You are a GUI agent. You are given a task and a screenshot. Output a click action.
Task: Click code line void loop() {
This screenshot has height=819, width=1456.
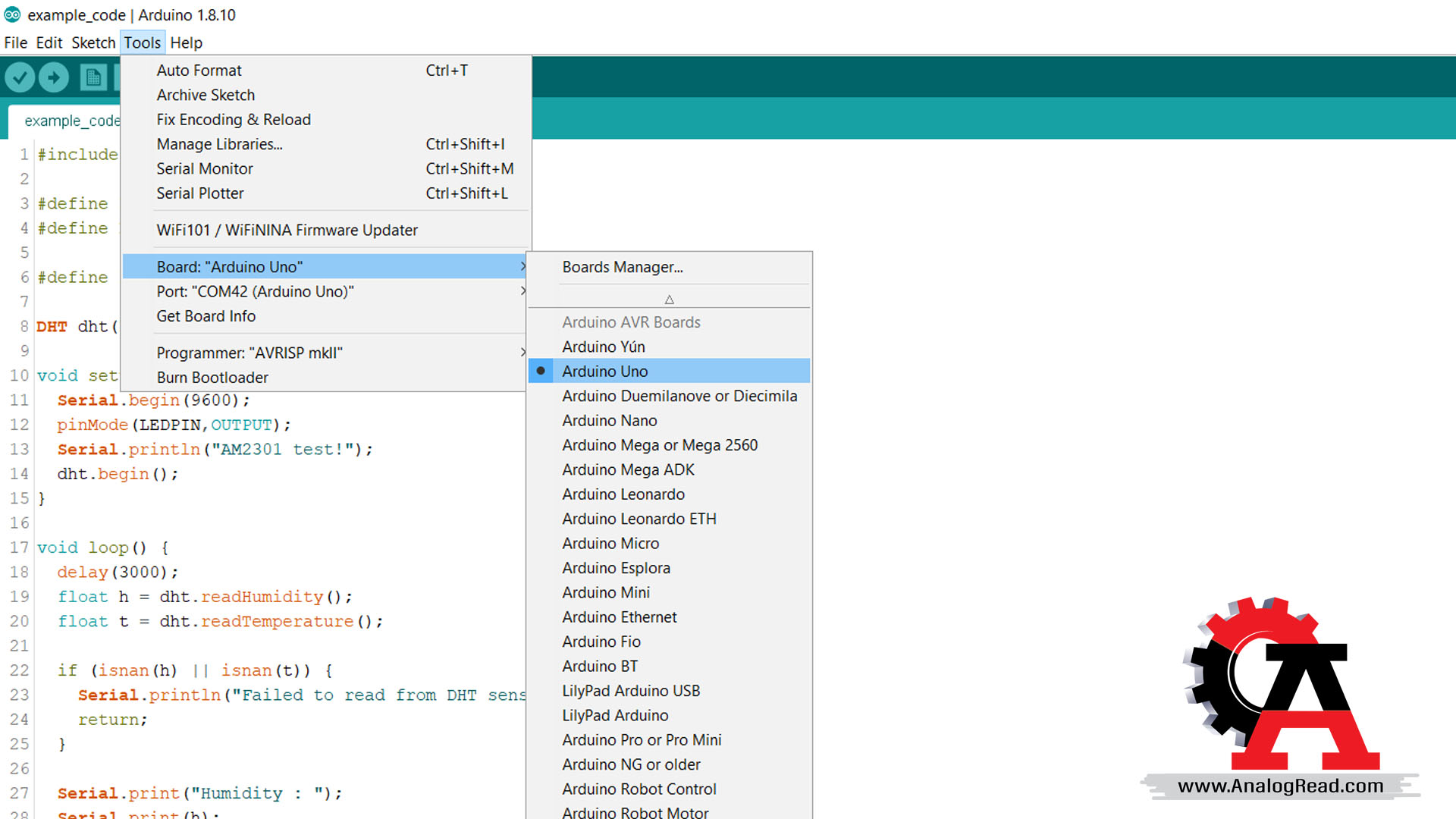103,548
